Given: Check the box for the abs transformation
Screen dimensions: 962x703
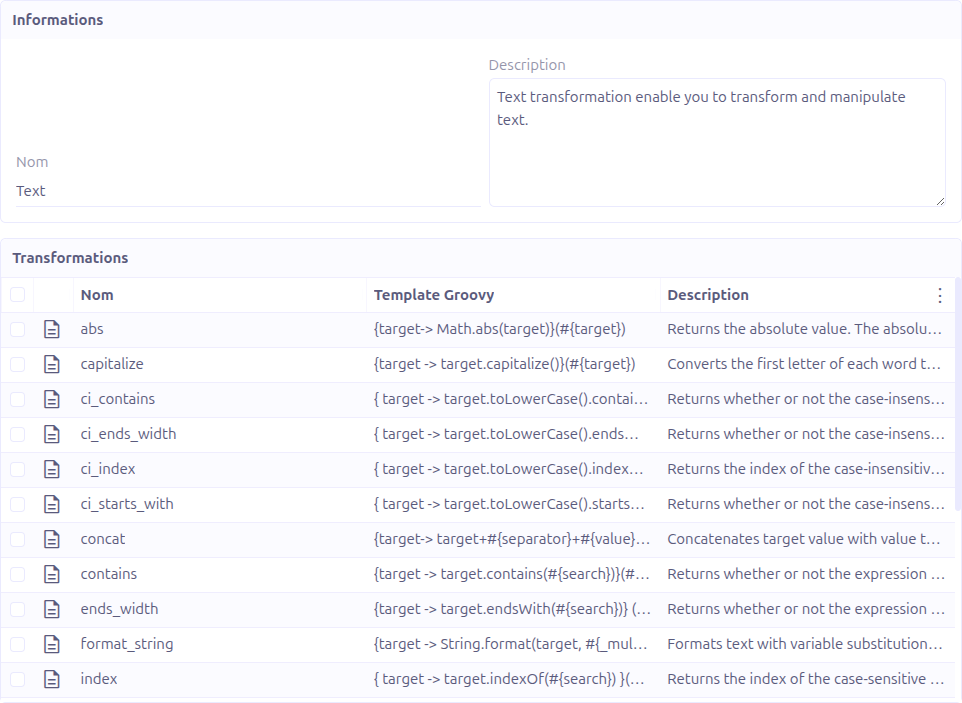Looking at the screenshot, I should point(18,329).
